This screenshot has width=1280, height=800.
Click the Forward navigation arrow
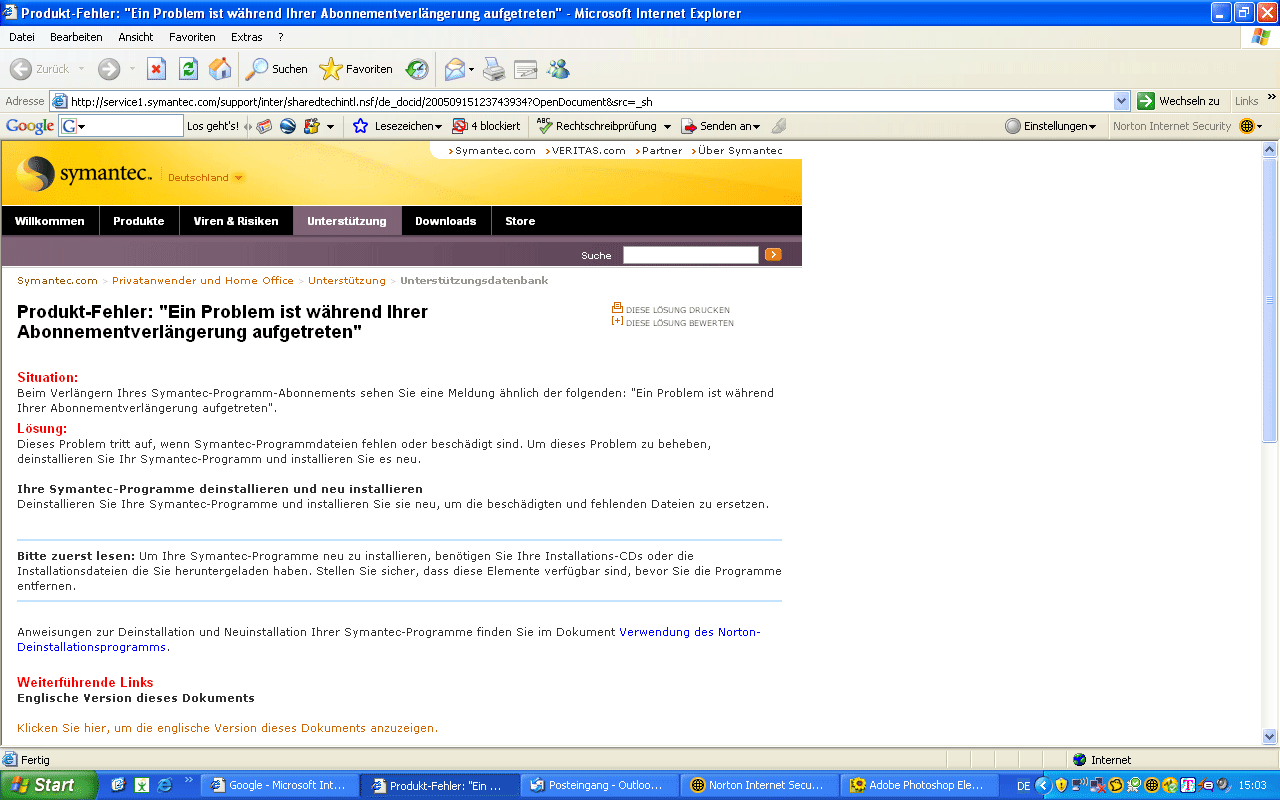[x=108, y=69]
